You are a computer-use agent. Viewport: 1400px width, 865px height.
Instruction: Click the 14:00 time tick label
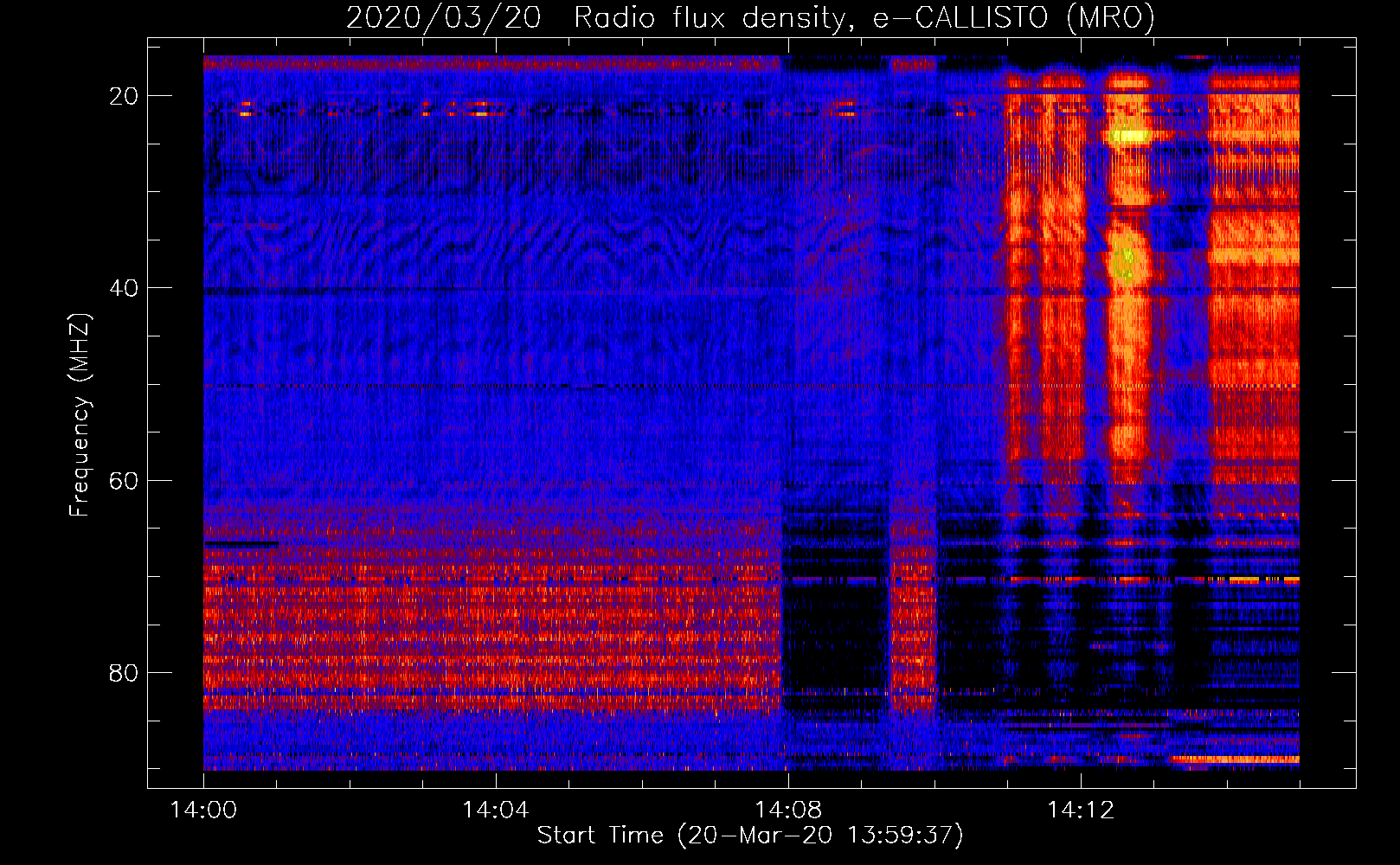(x=203, y=810)
